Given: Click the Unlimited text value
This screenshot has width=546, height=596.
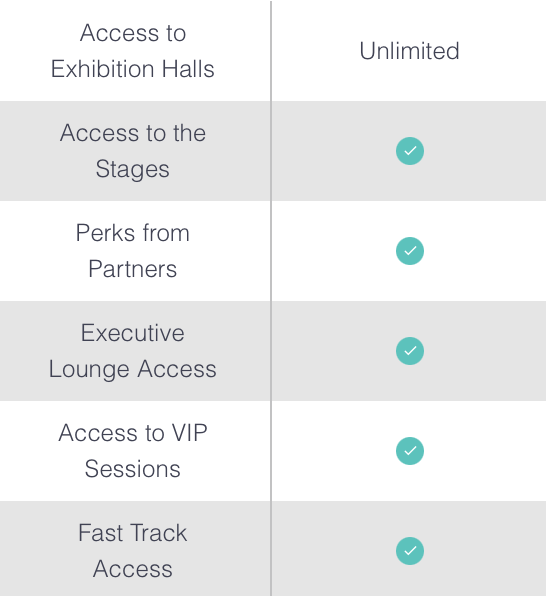Looking at the screenshot, I should coord(410,51).
